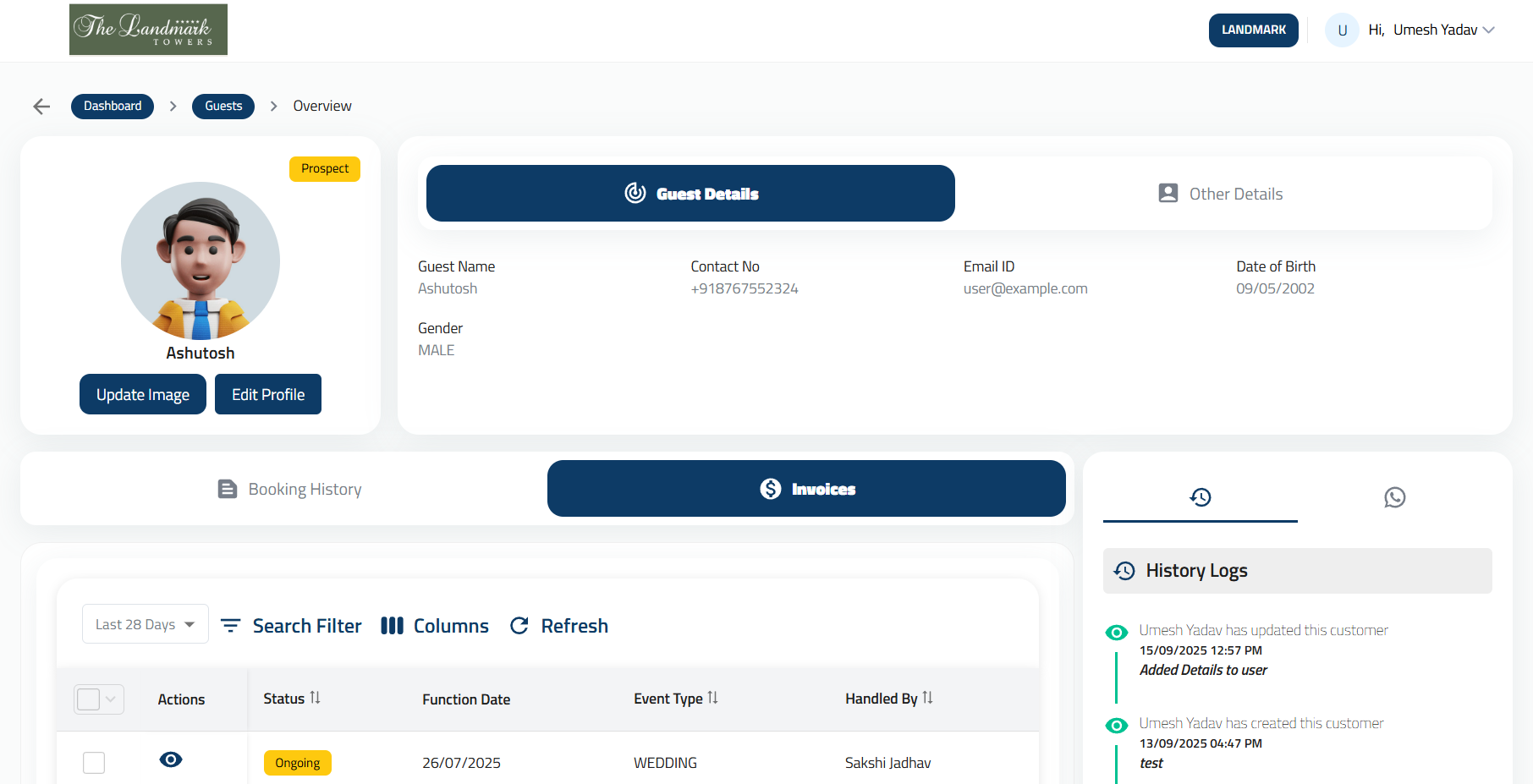This screenshot has height=784, width=1533.
Task: Open the WhatsApp logs tab icon
Action: (x=1394, y=498)
